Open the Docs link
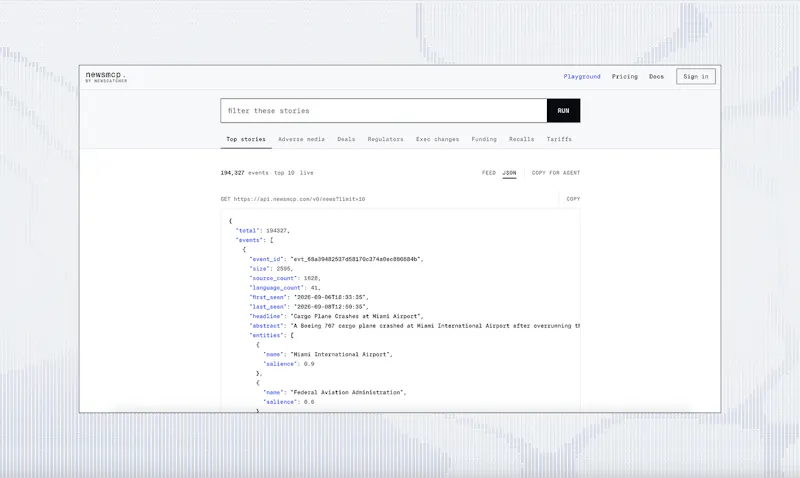800x478 pixels. [x=656, y=77]
